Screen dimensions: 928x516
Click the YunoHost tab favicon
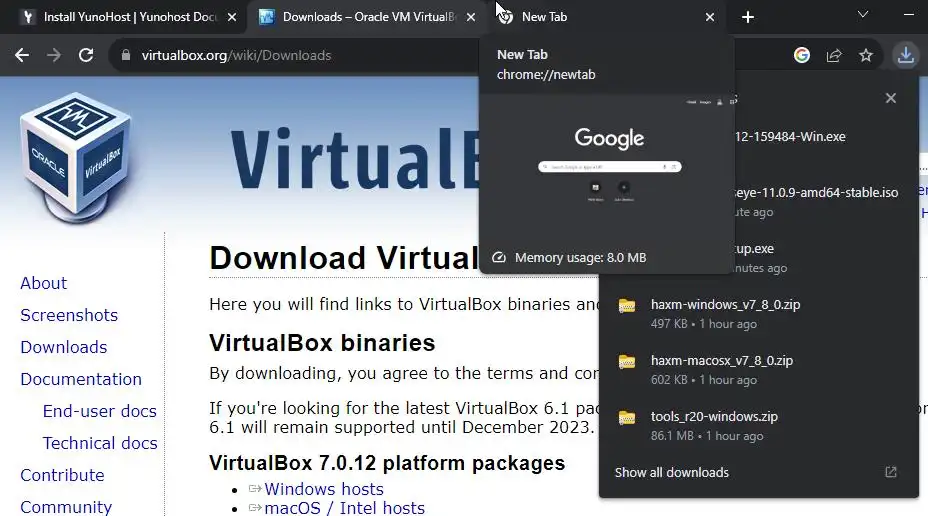[28, 17]
